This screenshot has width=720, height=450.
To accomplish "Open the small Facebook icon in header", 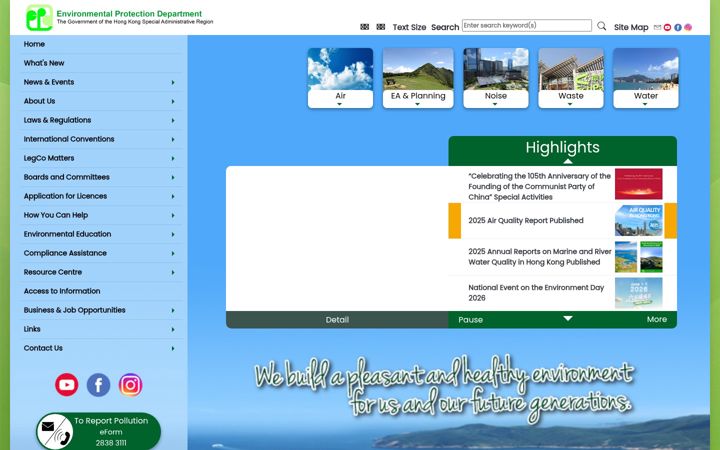I will (678, 27).
